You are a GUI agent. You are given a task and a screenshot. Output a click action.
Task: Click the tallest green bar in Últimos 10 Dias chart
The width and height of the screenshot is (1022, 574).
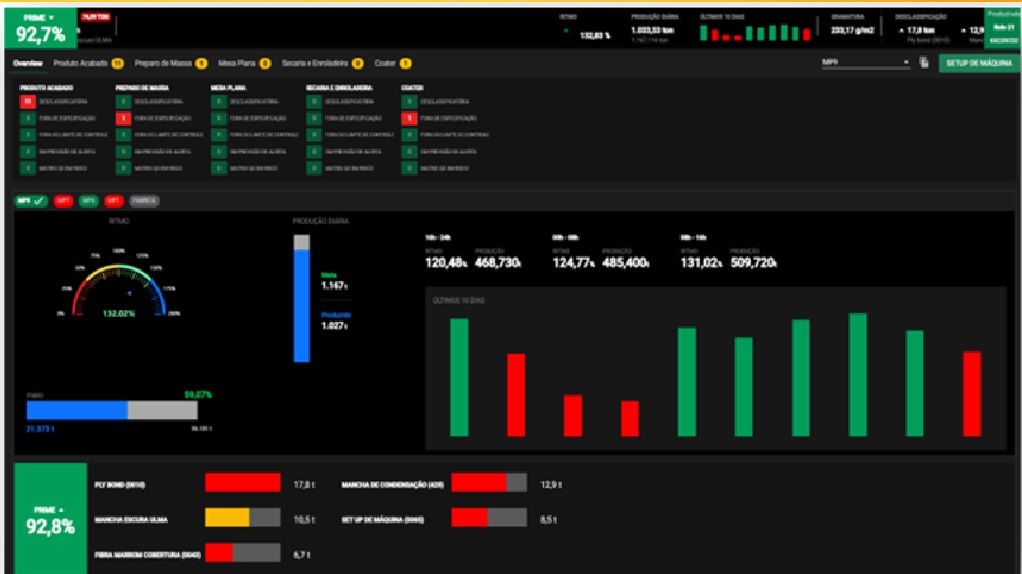[x=858, y=375]
